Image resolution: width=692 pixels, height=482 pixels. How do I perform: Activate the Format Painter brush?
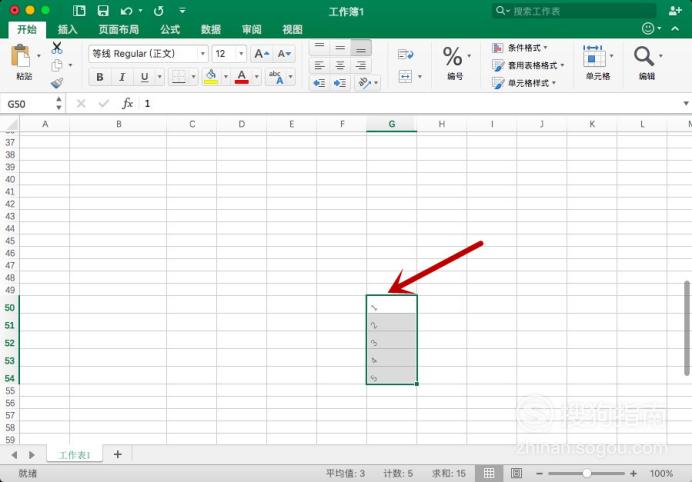pos(56,83)
